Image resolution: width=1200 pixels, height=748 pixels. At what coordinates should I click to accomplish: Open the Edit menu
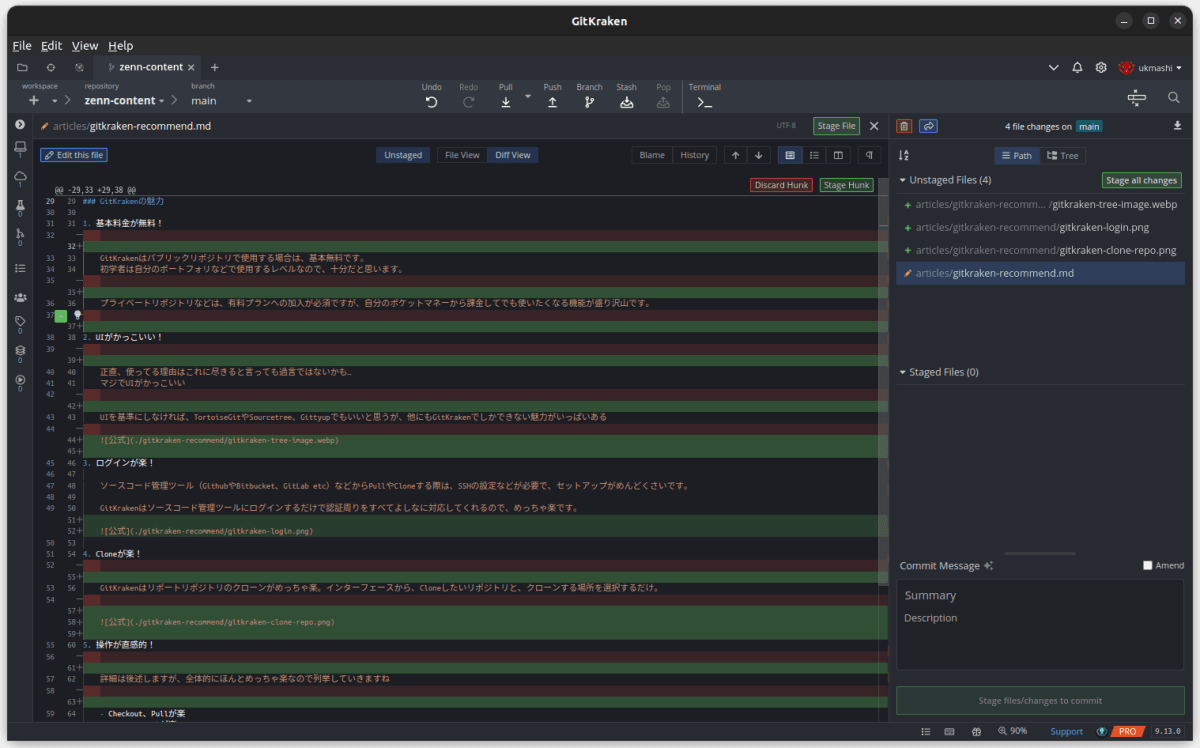[52, 45]
